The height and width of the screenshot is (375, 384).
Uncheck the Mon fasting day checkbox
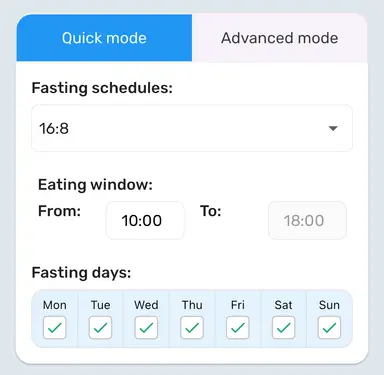(x=55, y=328)
